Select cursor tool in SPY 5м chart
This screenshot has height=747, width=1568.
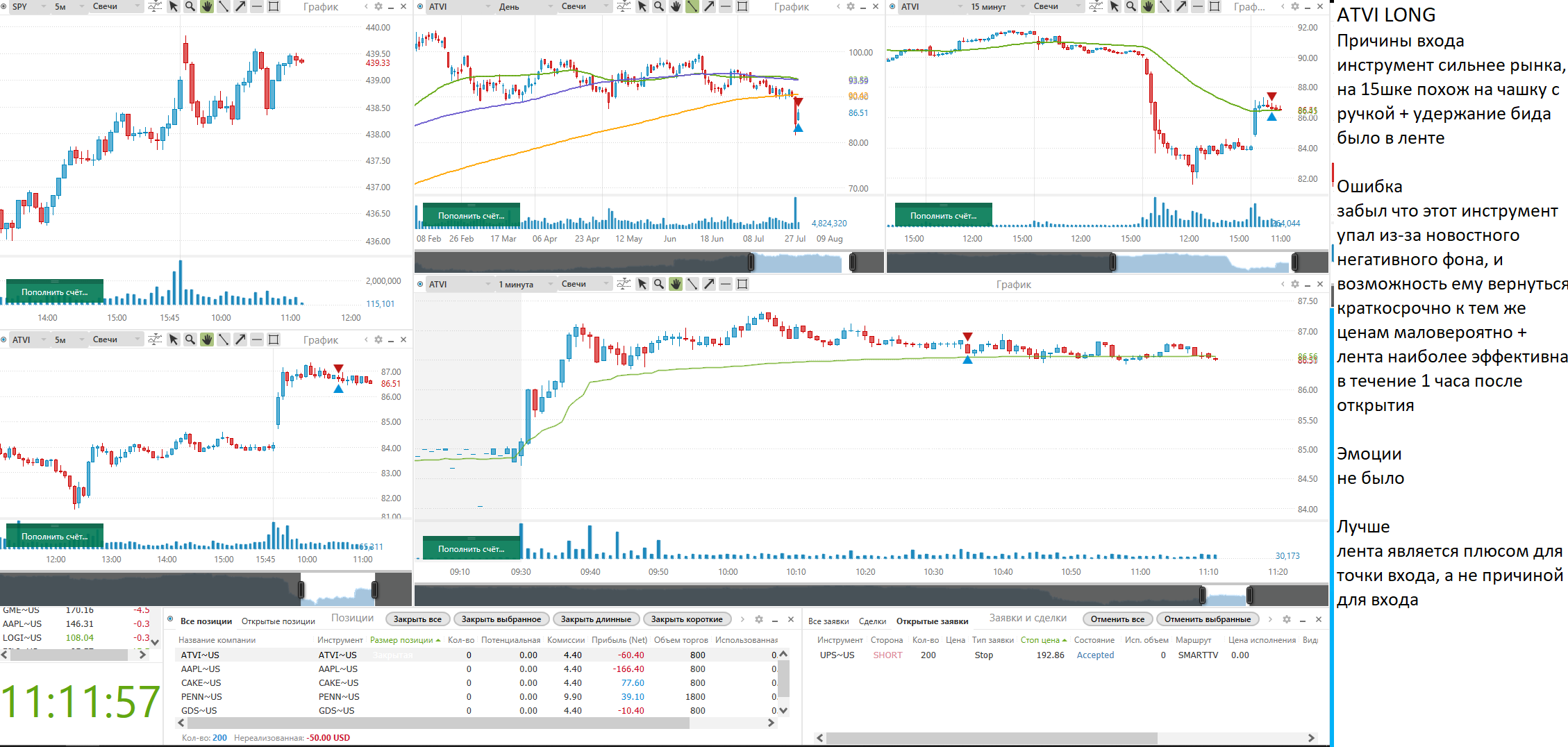coord(173,6)
